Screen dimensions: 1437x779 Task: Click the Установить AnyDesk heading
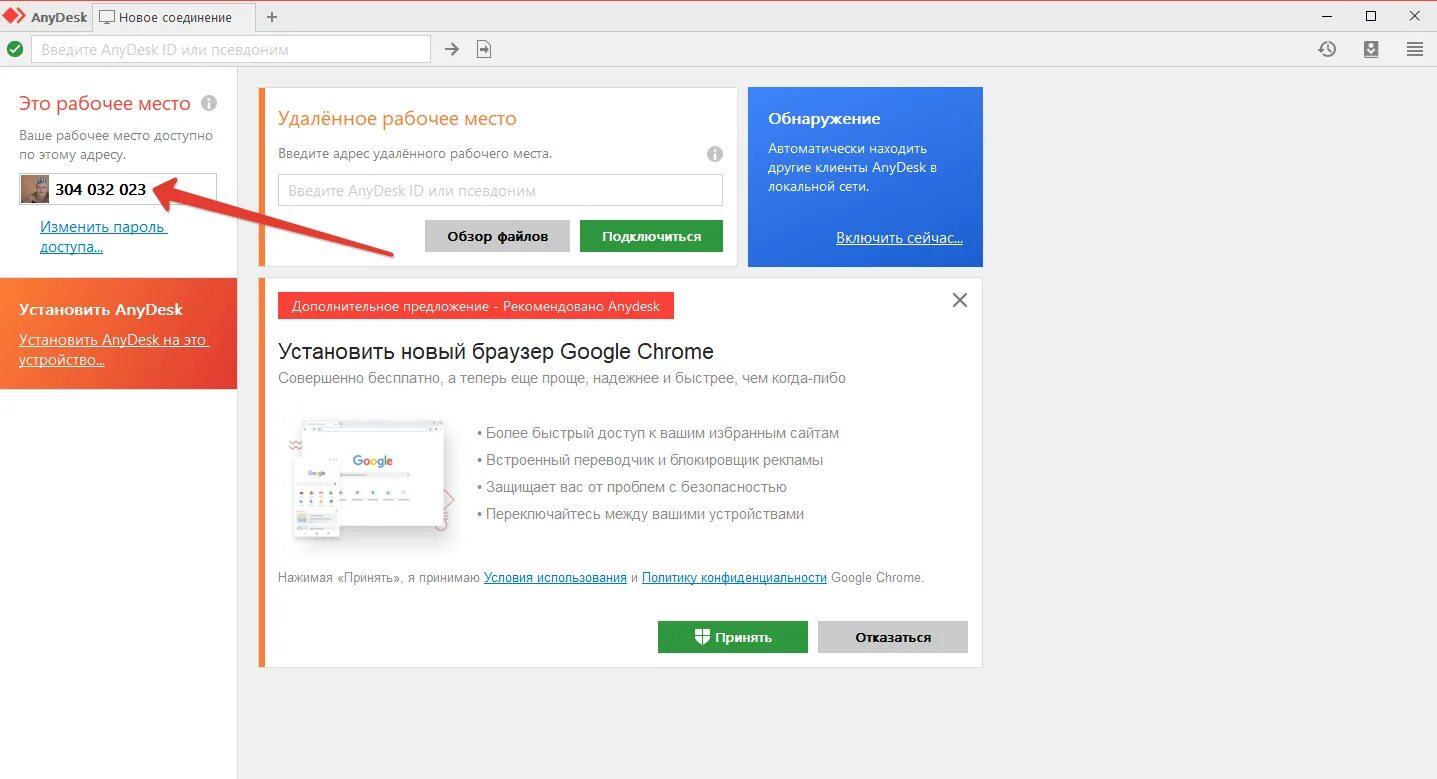pos(101,310)
